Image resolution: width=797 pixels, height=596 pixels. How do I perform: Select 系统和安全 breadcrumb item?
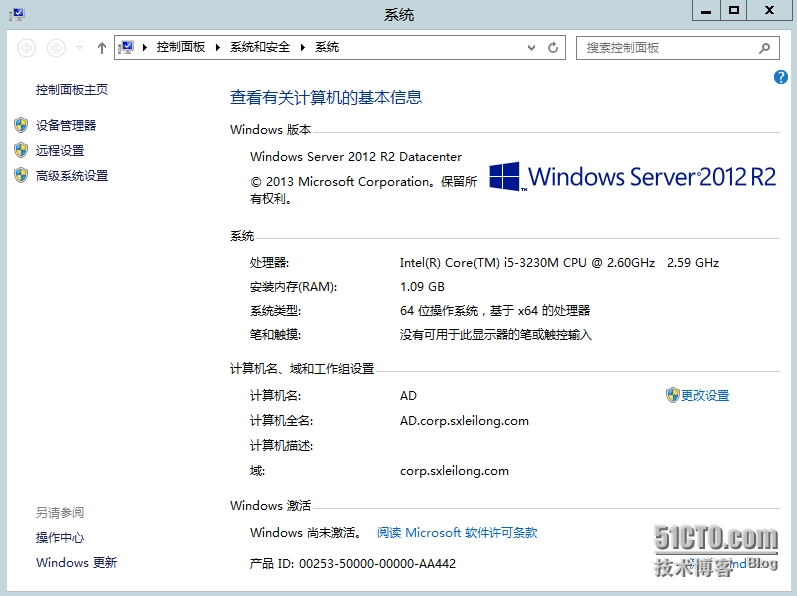[260, 47]
